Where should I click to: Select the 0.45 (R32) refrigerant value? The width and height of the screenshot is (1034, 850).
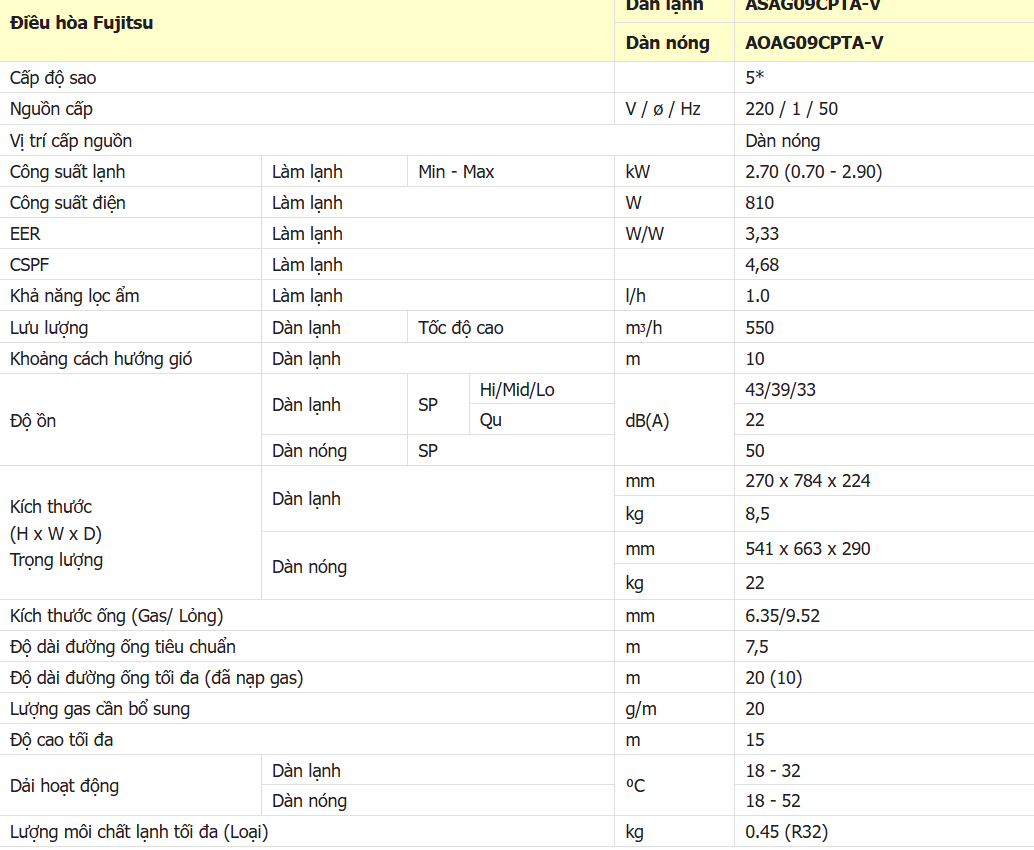[x=787, y=832]
